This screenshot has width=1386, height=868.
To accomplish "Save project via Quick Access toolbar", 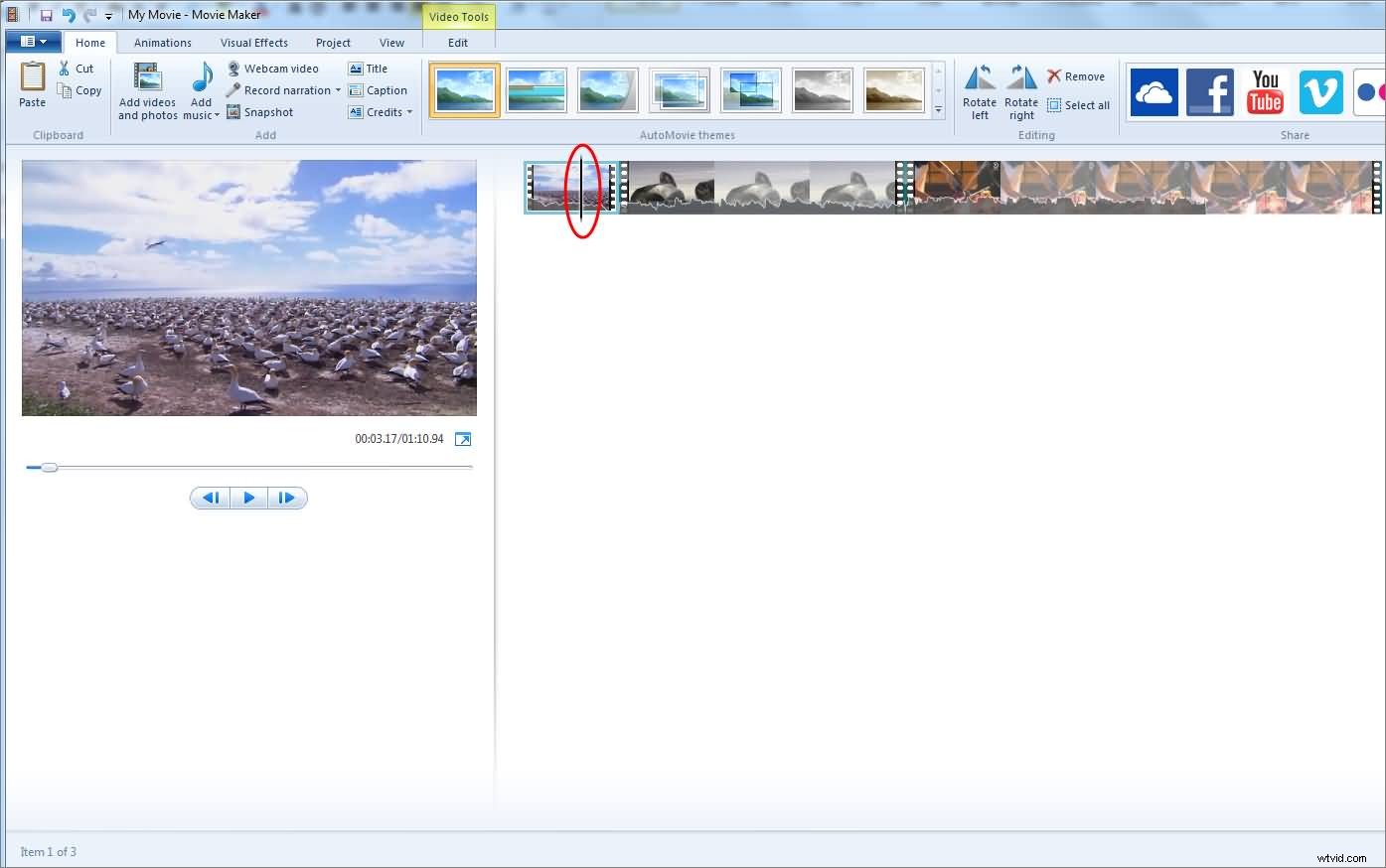I will [45, 14].
